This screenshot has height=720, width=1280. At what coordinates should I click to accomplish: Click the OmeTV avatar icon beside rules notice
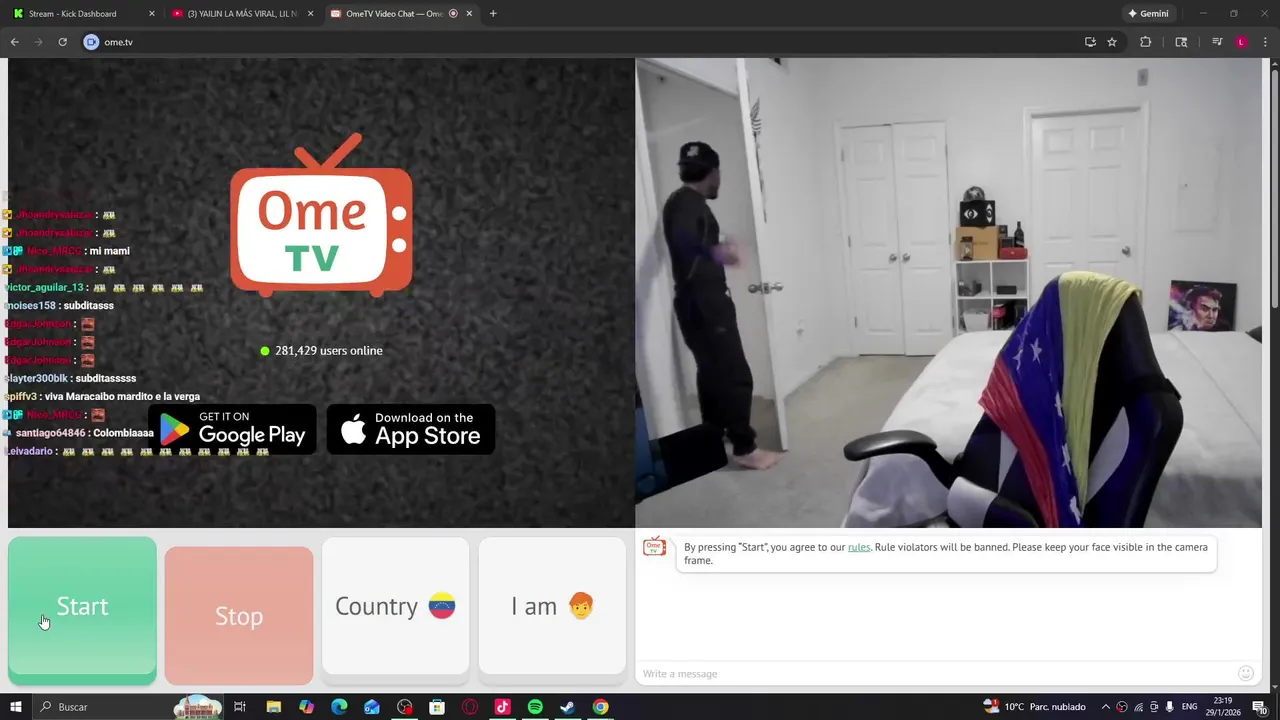point(654,547)
